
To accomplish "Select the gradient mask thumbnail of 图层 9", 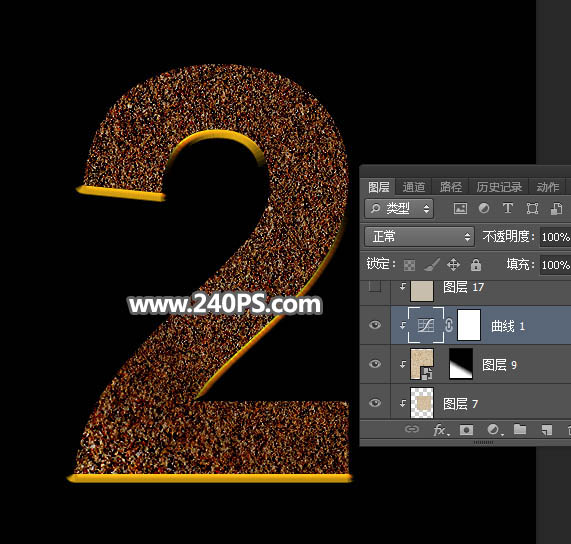I will [461, 364].
